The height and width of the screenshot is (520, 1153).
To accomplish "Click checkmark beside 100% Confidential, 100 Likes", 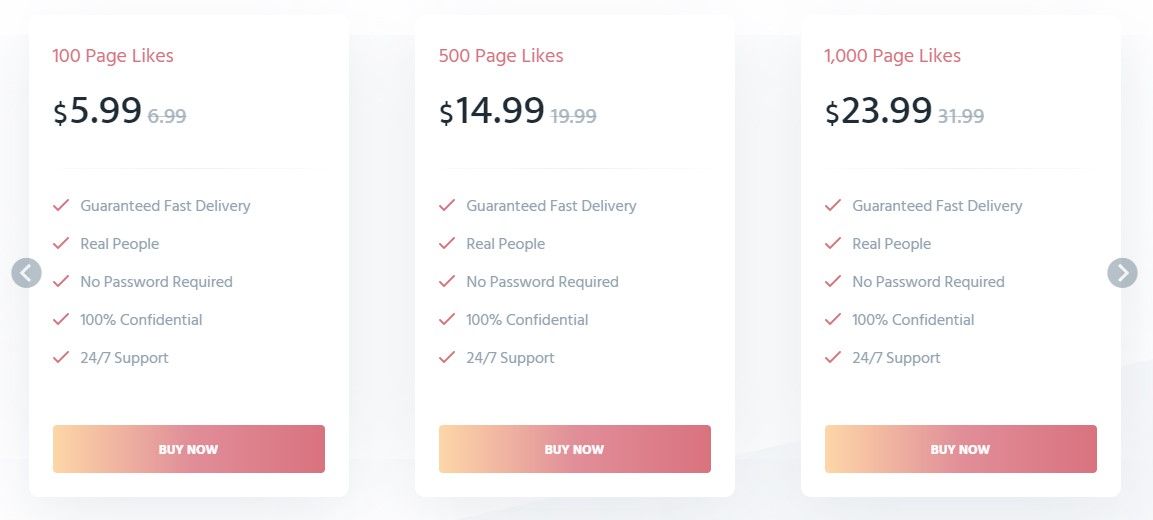I will pyautogui.click(x=60, y=320).
